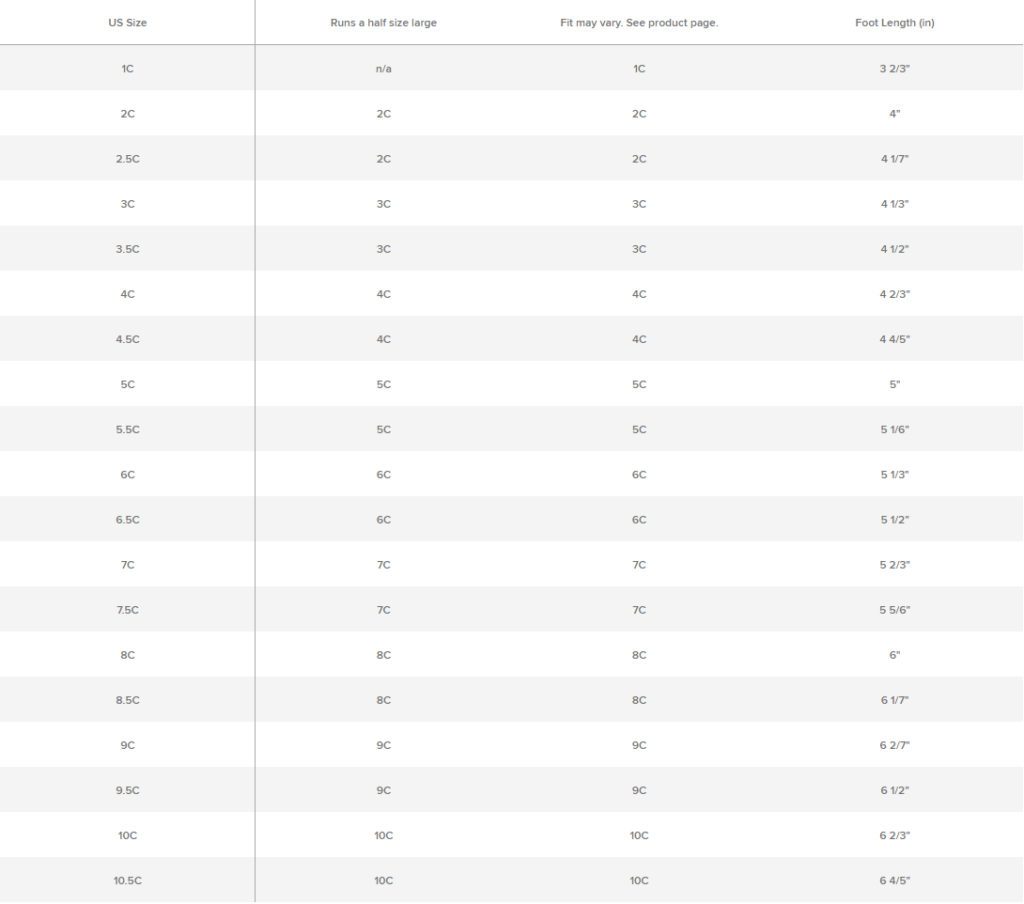Click the Foot Length (in) header

click(x=895, y=23)
